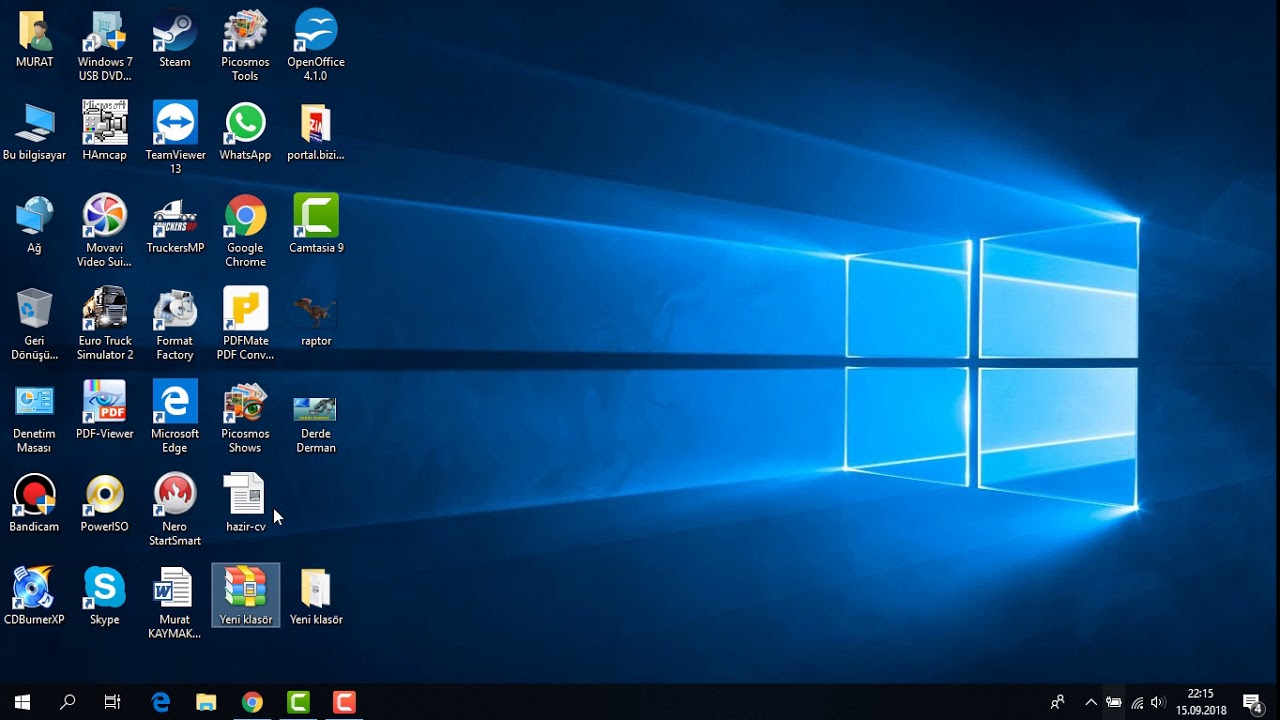The height and width of the screenshot is (720, 1280).
Task: Select the Bandicam shortcut
Action: [x=34, y=504]
